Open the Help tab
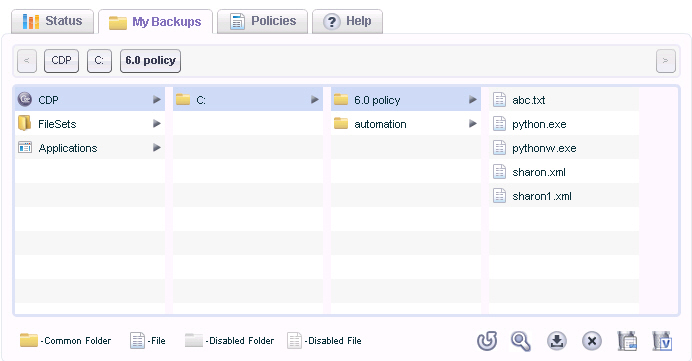This screenshot has width=692, height=361. click(x=347, y=21)
